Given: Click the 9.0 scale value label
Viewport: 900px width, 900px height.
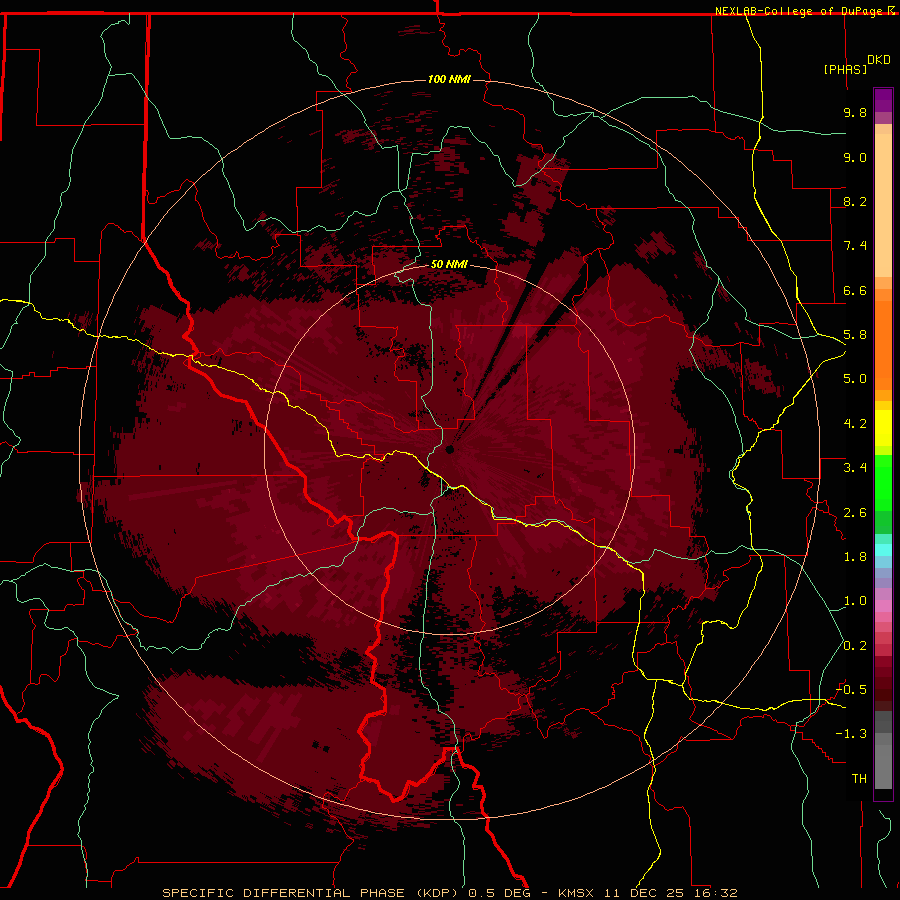Looking at the screenshot, I should [855, 157].
